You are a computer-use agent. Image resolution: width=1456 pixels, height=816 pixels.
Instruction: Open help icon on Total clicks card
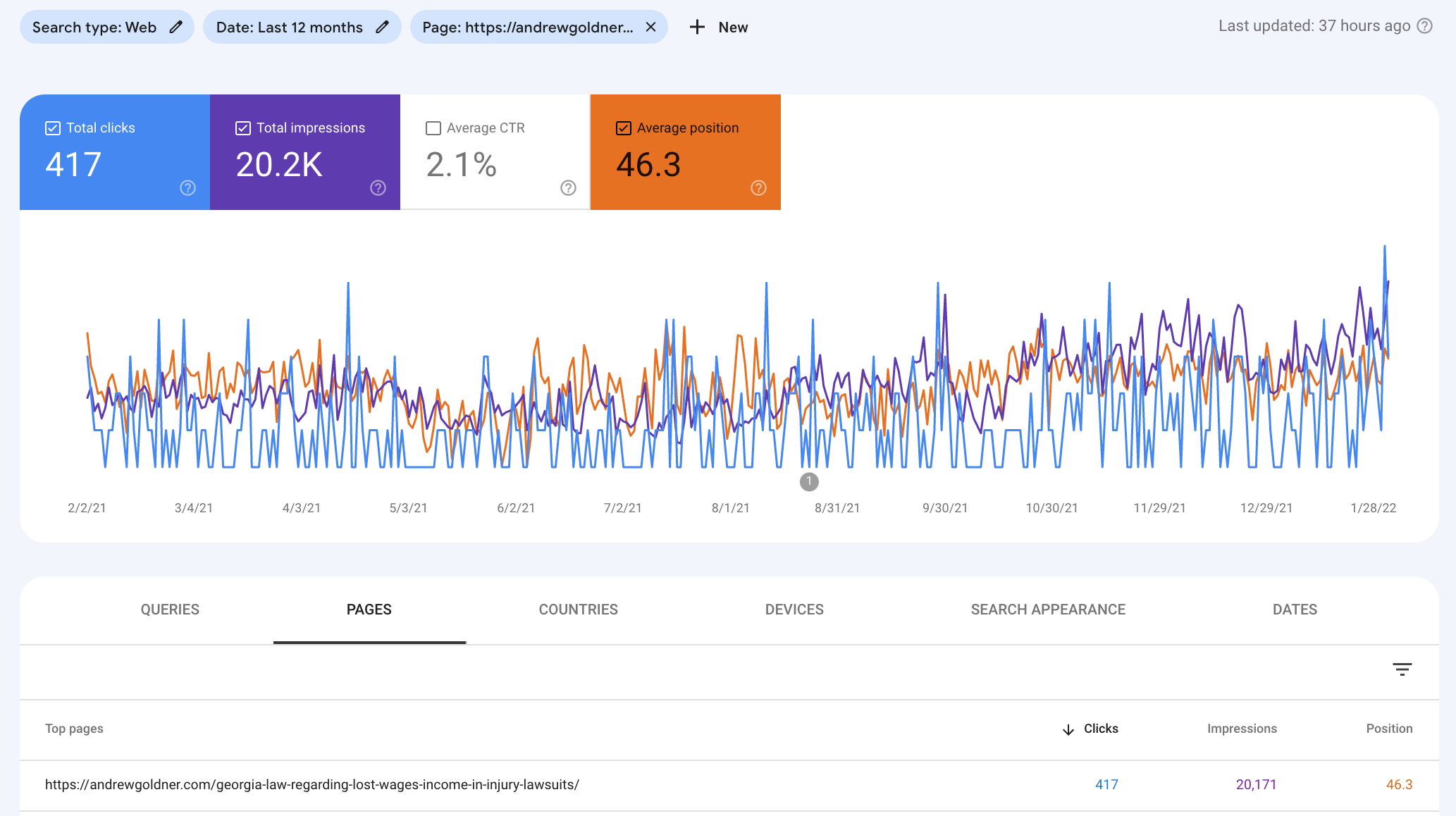coord(187,187)
